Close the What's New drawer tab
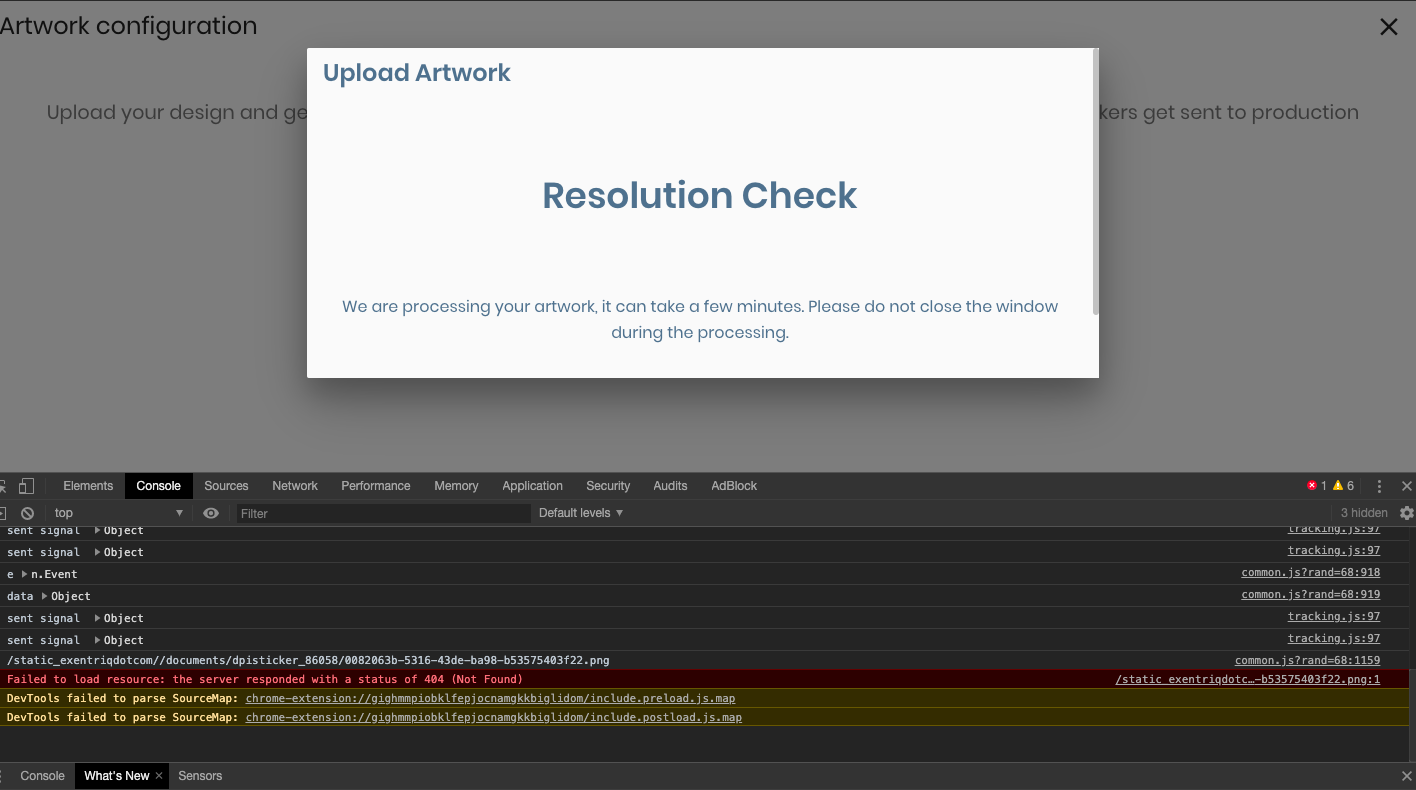 pos(159,776)
